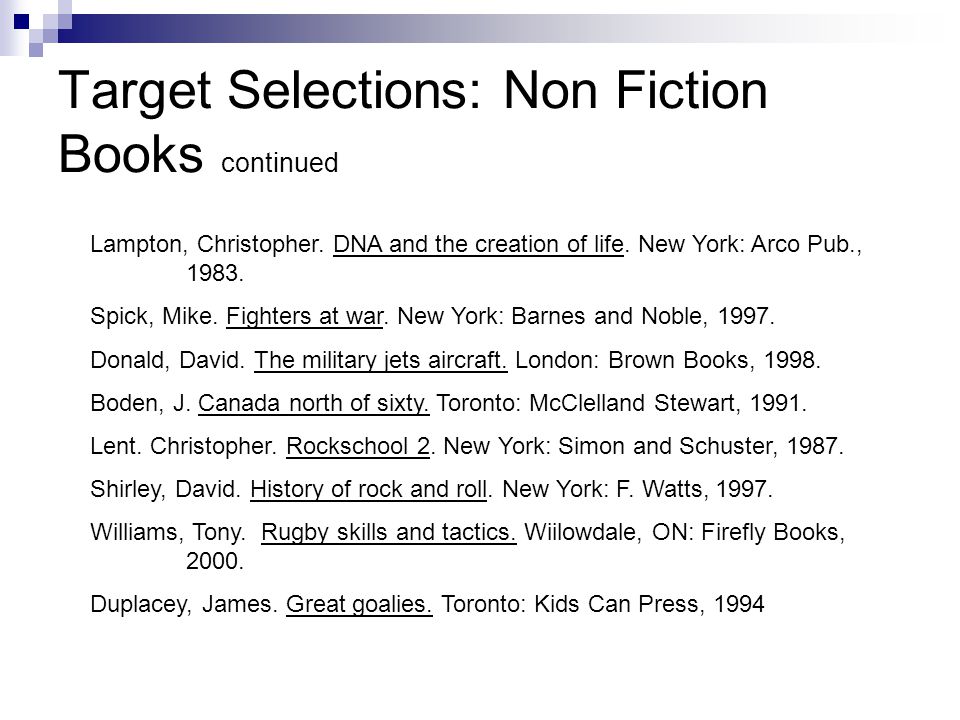
Task: Click the year 1983 on the indented line
Action: point(215,273)
